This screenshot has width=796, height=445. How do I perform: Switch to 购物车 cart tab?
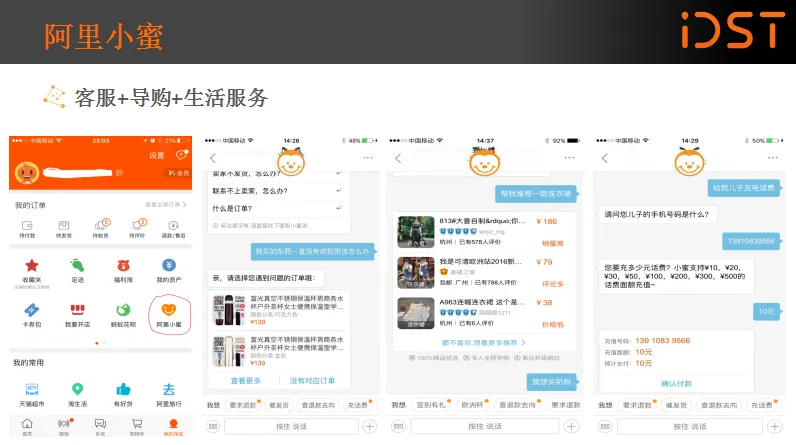pos(137,427)
